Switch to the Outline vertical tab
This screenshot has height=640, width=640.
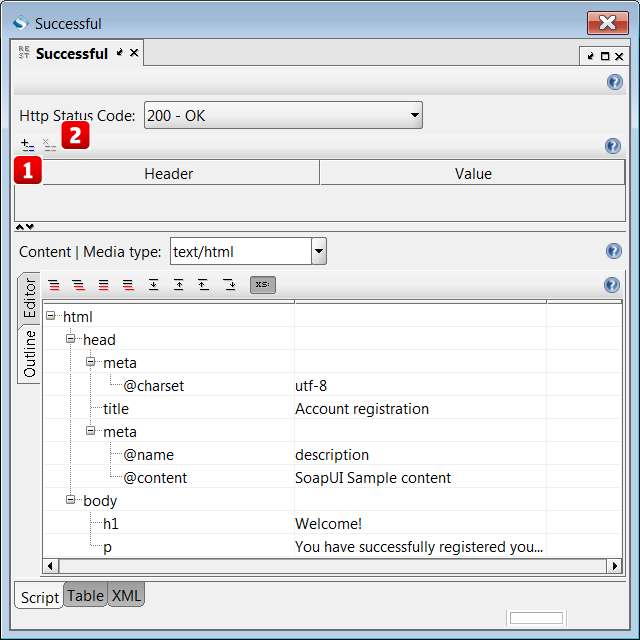click(x=29, y=354)
